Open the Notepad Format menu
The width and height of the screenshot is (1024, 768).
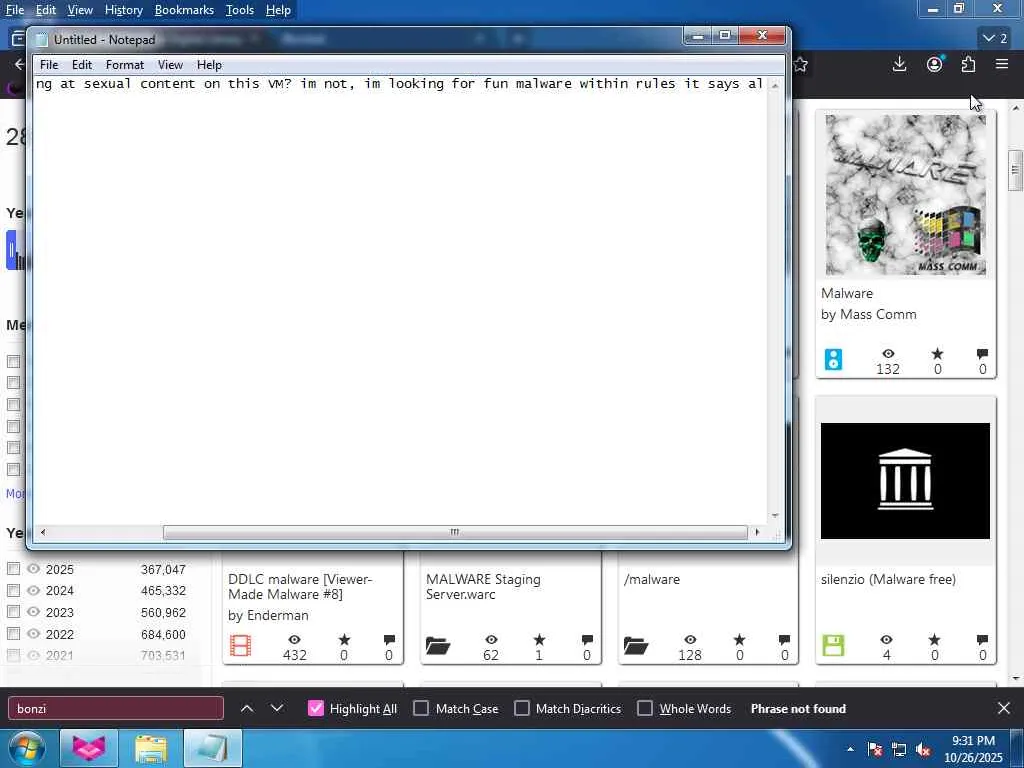[125, 65]
